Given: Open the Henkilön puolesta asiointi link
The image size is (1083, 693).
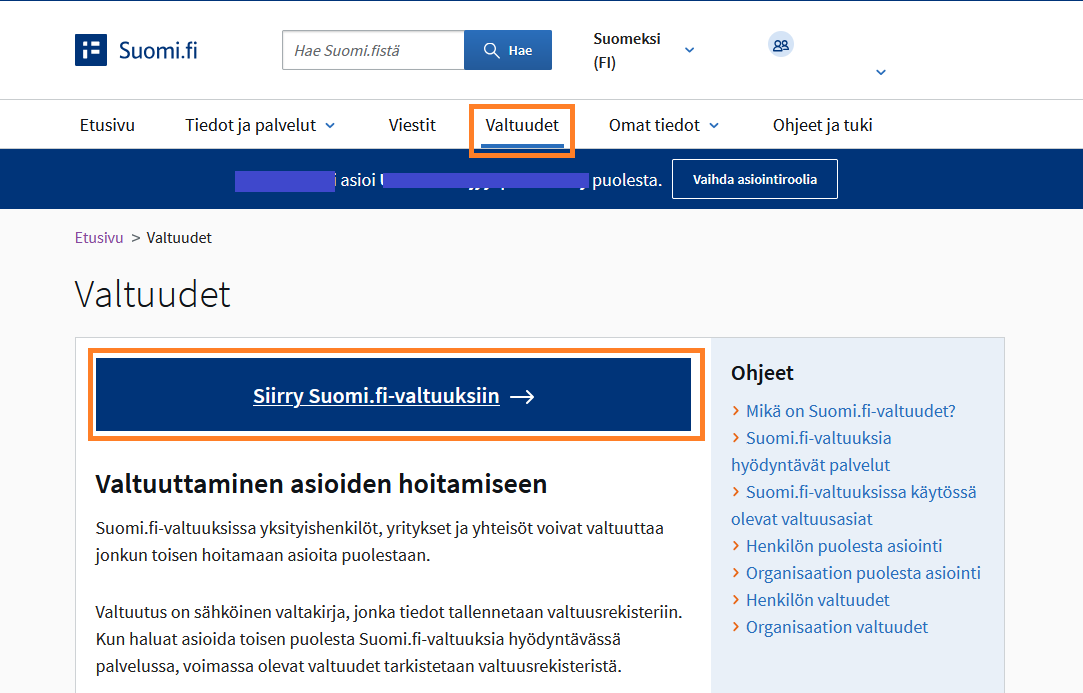Looking at the screenshot, I should (843, 546).
